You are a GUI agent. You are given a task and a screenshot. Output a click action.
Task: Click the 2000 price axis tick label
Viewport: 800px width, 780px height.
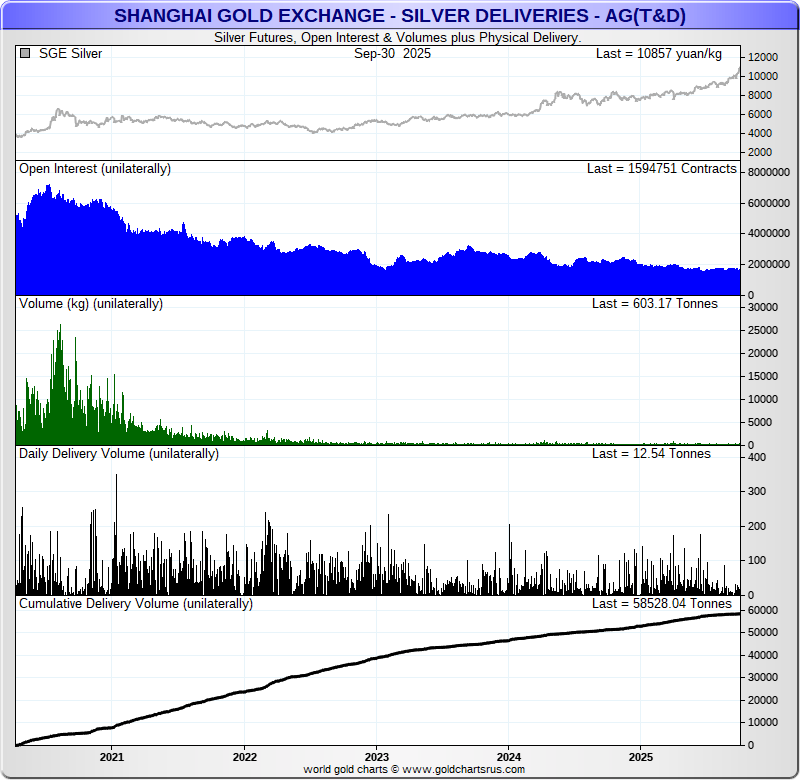(x=760, y=153)
